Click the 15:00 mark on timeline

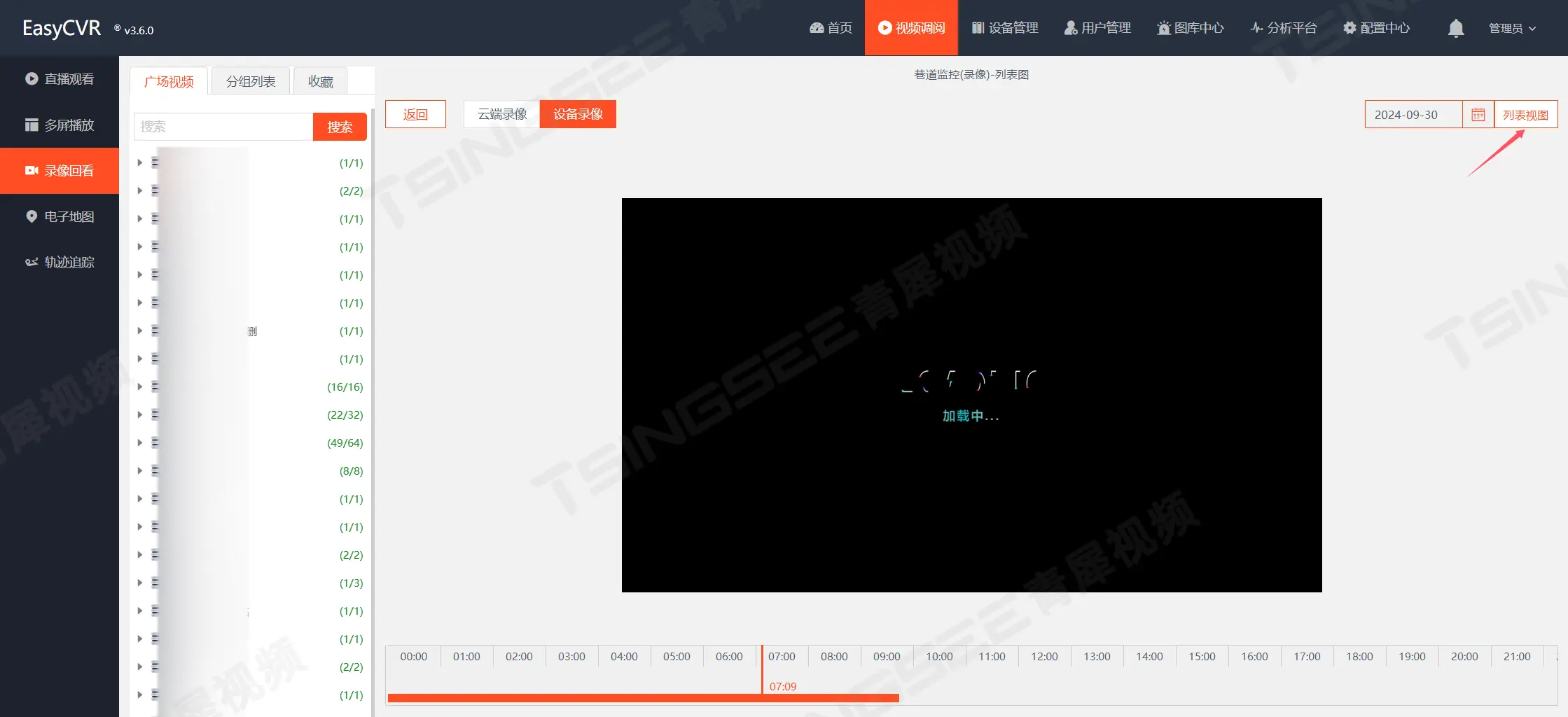click(x=1202, y=657)
